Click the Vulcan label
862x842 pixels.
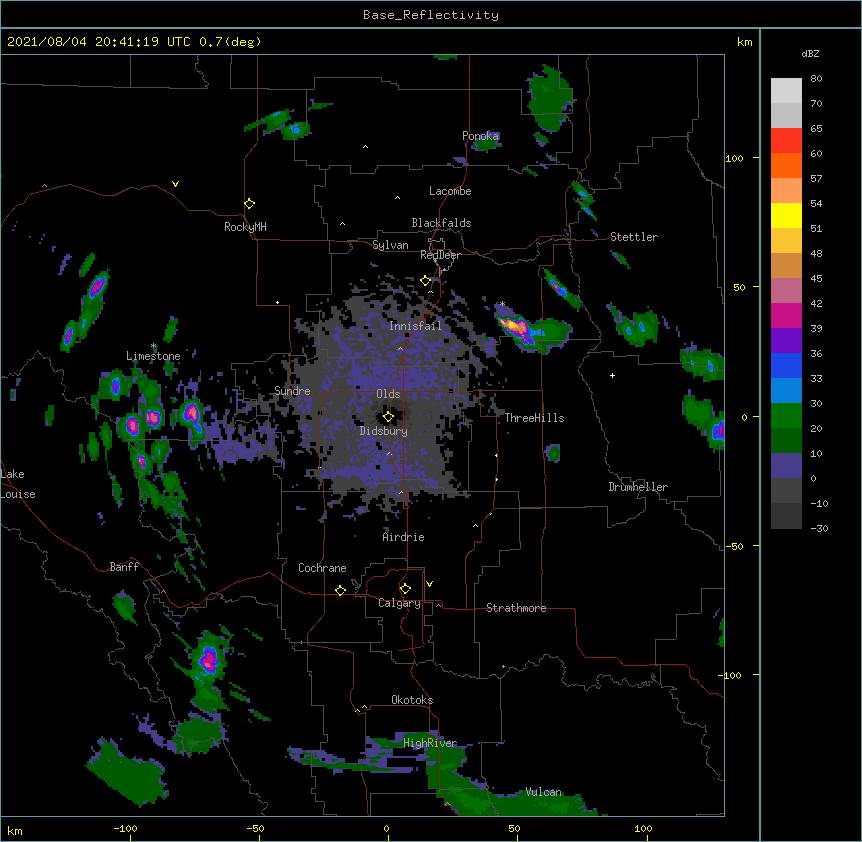click(543, 792)
